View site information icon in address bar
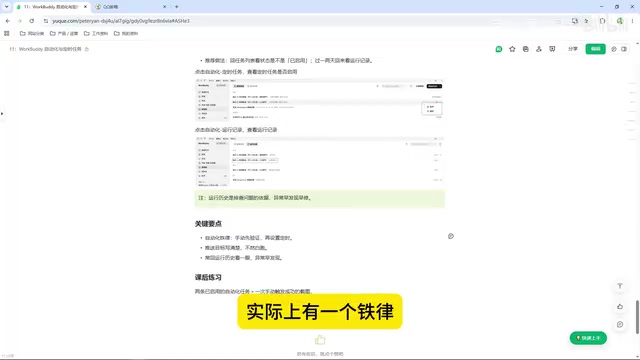Image resolution: width=640 pixels, height=360 pixels. [46, 21]
